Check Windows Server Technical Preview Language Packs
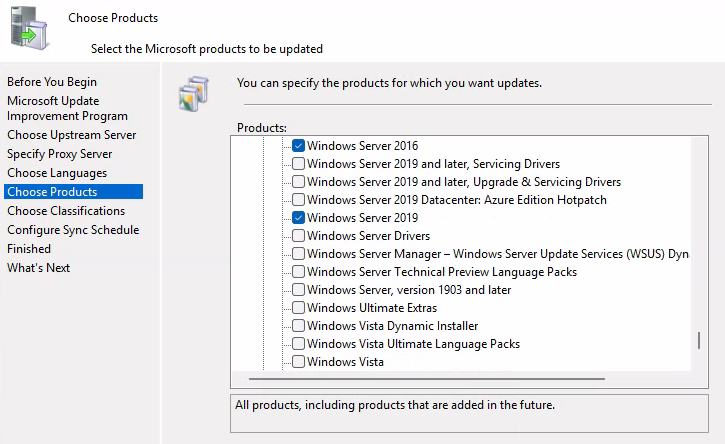Screen dimensions: 725x444 (x=298, y=272)
